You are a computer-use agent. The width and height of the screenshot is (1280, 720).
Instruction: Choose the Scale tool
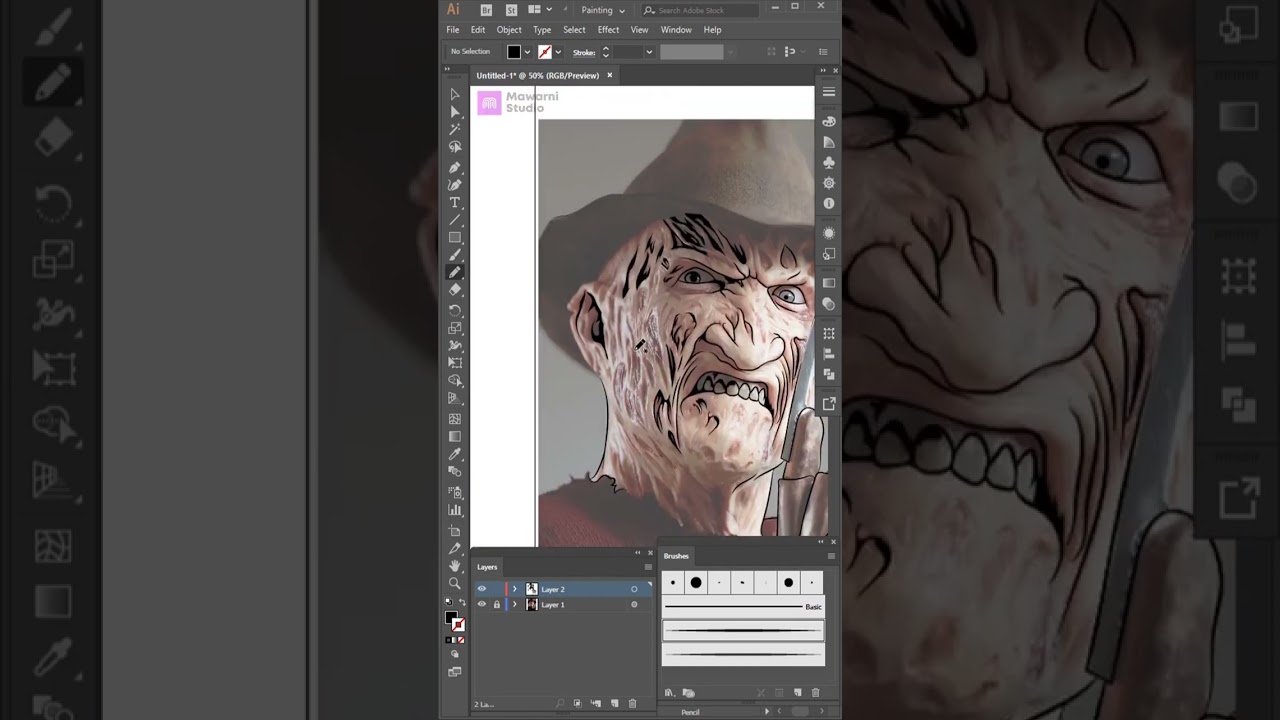click(455, 328)
